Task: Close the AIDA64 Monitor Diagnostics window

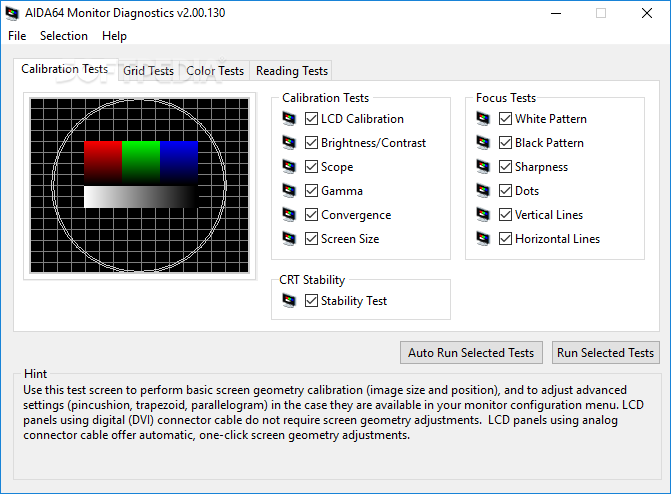Action: point(647,13)
